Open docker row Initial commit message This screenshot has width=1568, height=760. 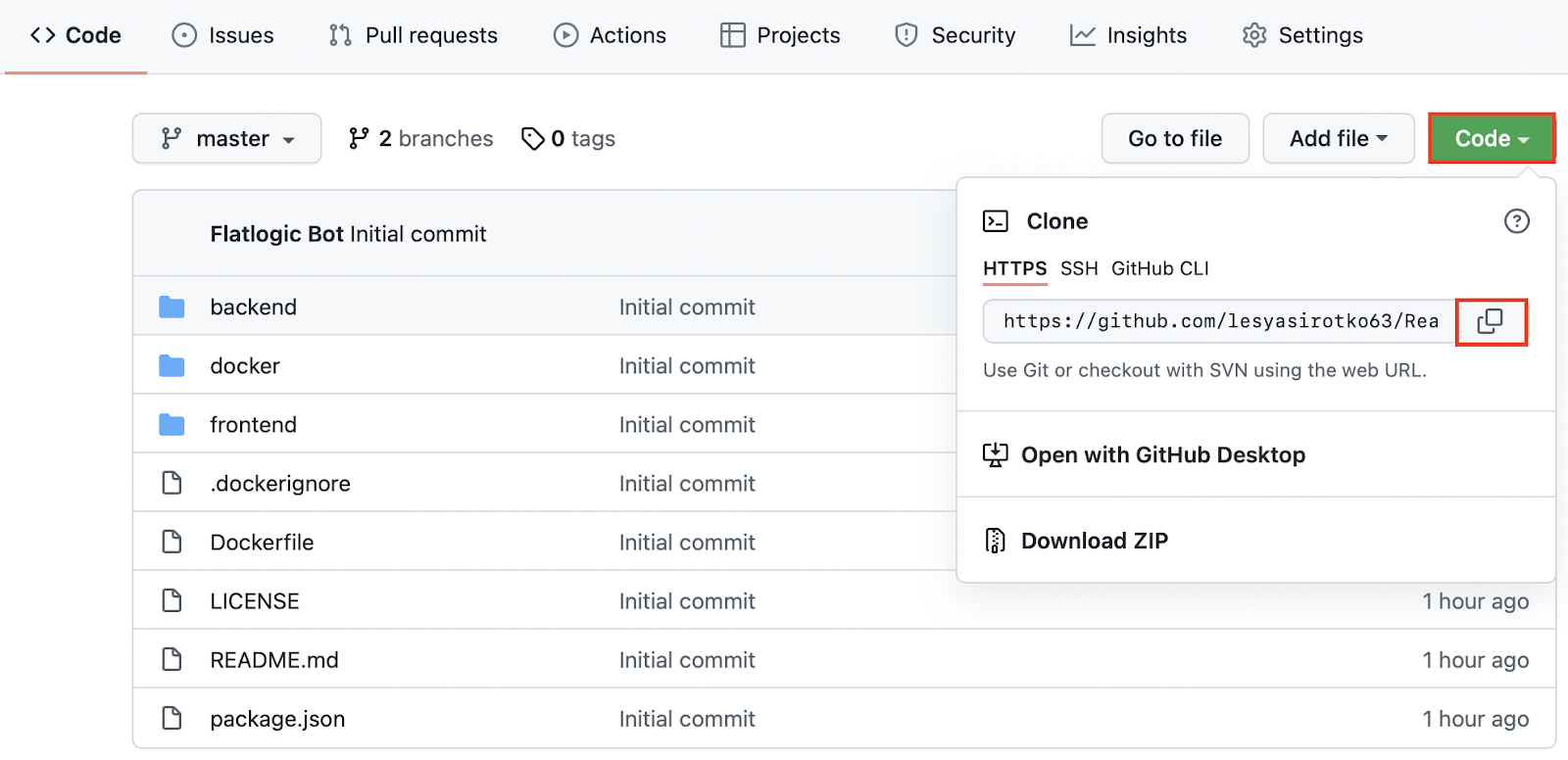[687, 365]
